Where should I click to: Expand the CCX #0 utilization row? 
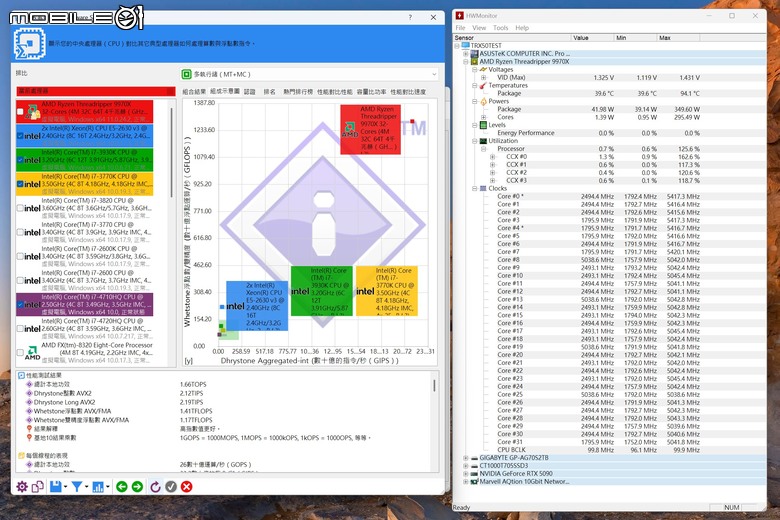coord(492,157)
